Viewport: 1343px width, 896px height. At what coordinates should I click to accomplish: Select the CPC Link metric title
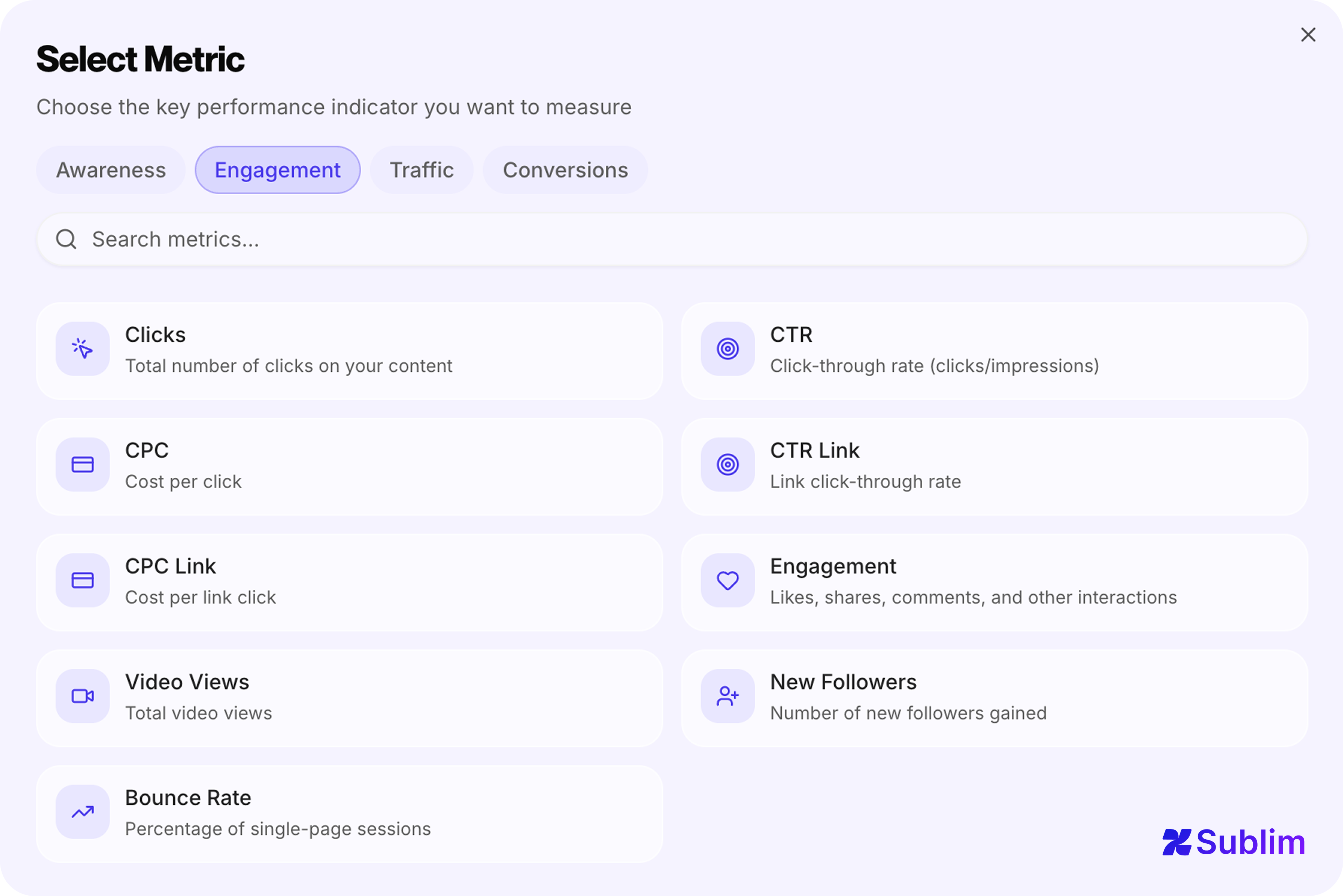[x=170, y=566]
